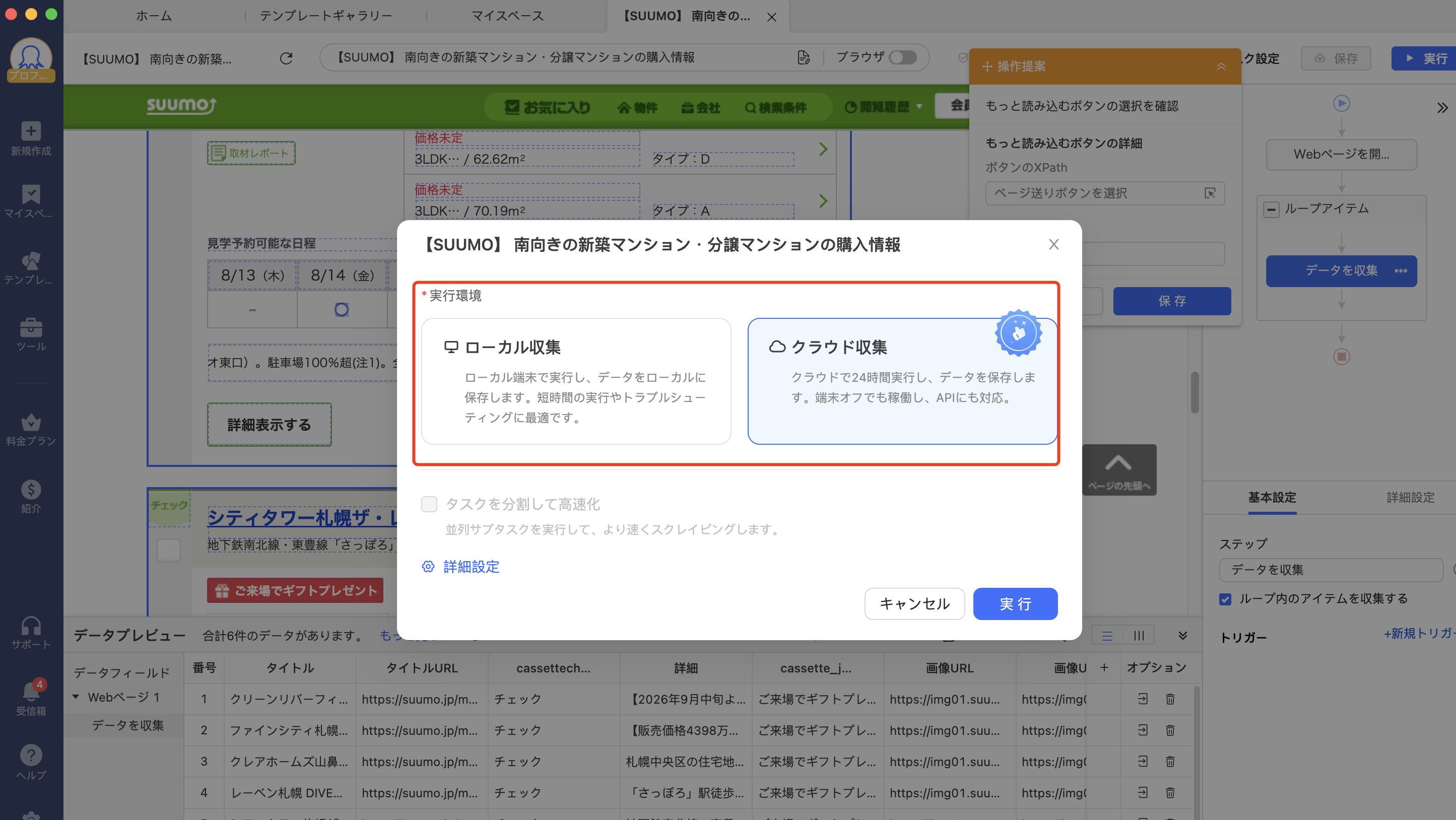Open the ツール briefcase icon
The height and width of the screenshot is (820, 1456).
coord(31,327)
